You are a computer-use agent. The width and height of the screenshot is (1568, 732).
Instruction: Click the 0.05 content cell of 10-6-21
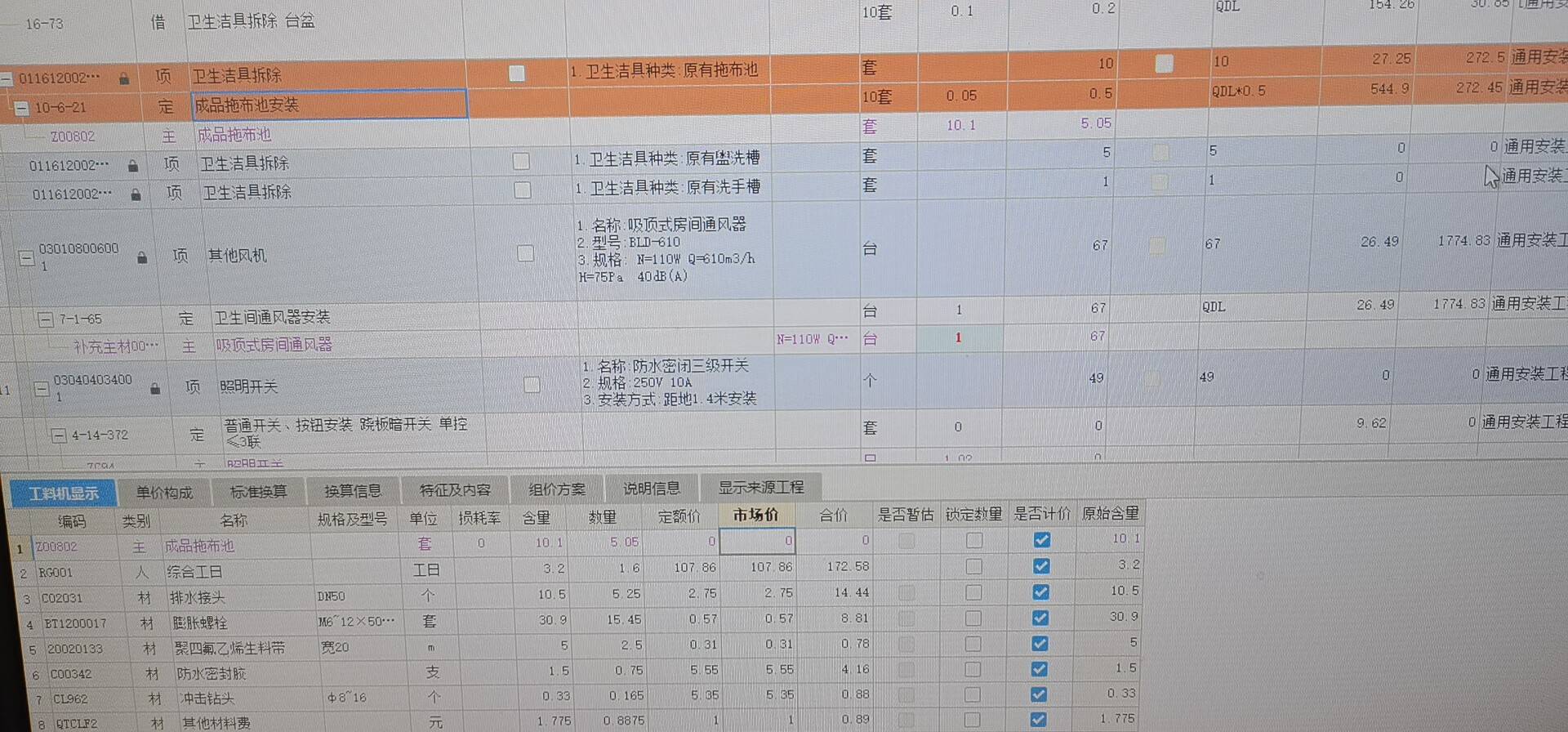[961, 96]
